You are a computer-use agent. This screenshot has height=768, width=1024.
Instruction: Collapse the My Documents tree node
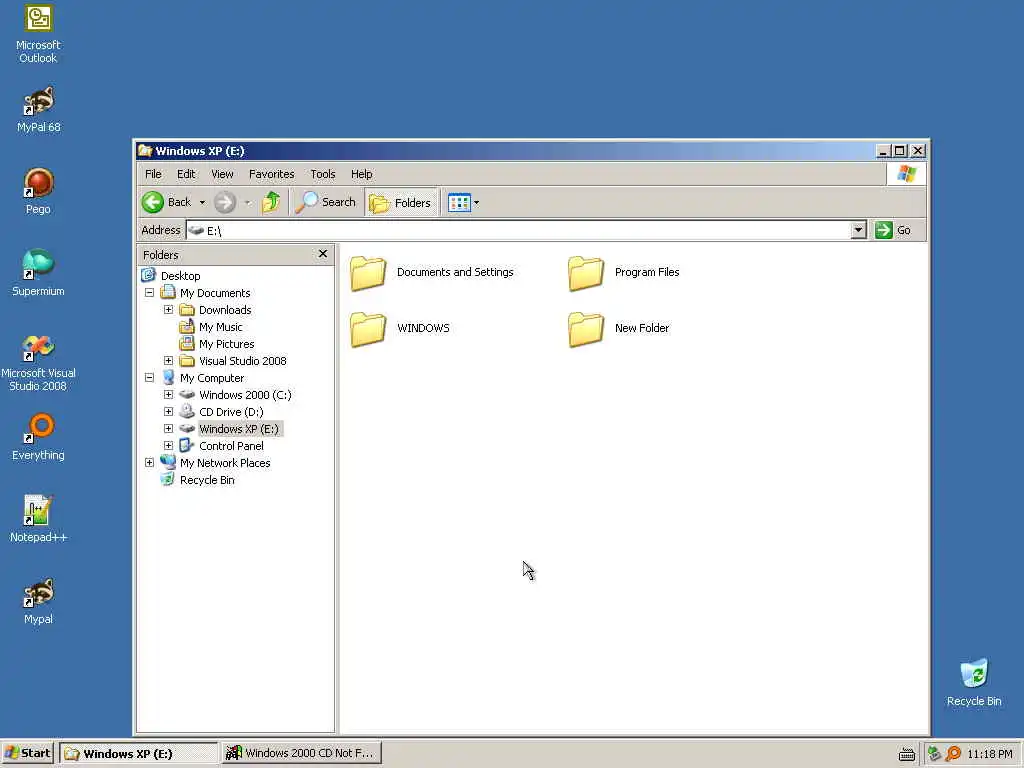[150, 293]
